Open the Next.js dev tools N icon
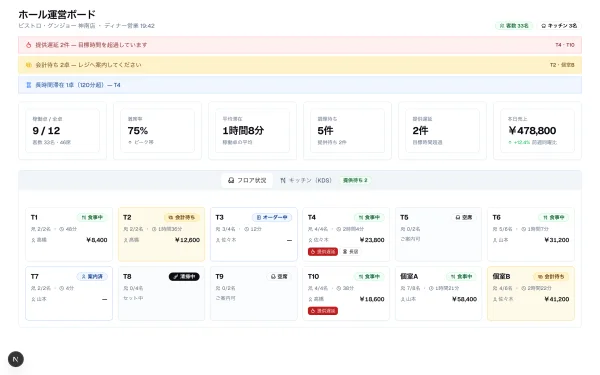Viewport: 600px width, 375px height. (x=16, y=359)
